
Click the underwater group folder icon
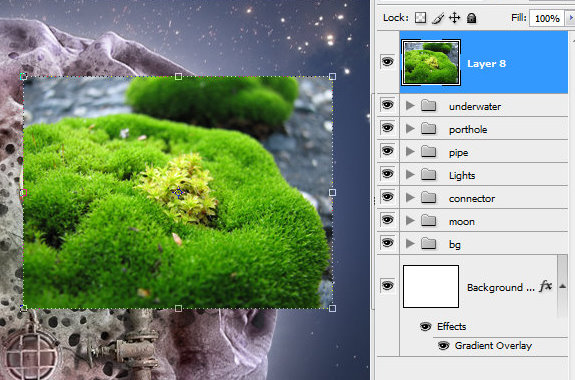[x=428, y=106]
